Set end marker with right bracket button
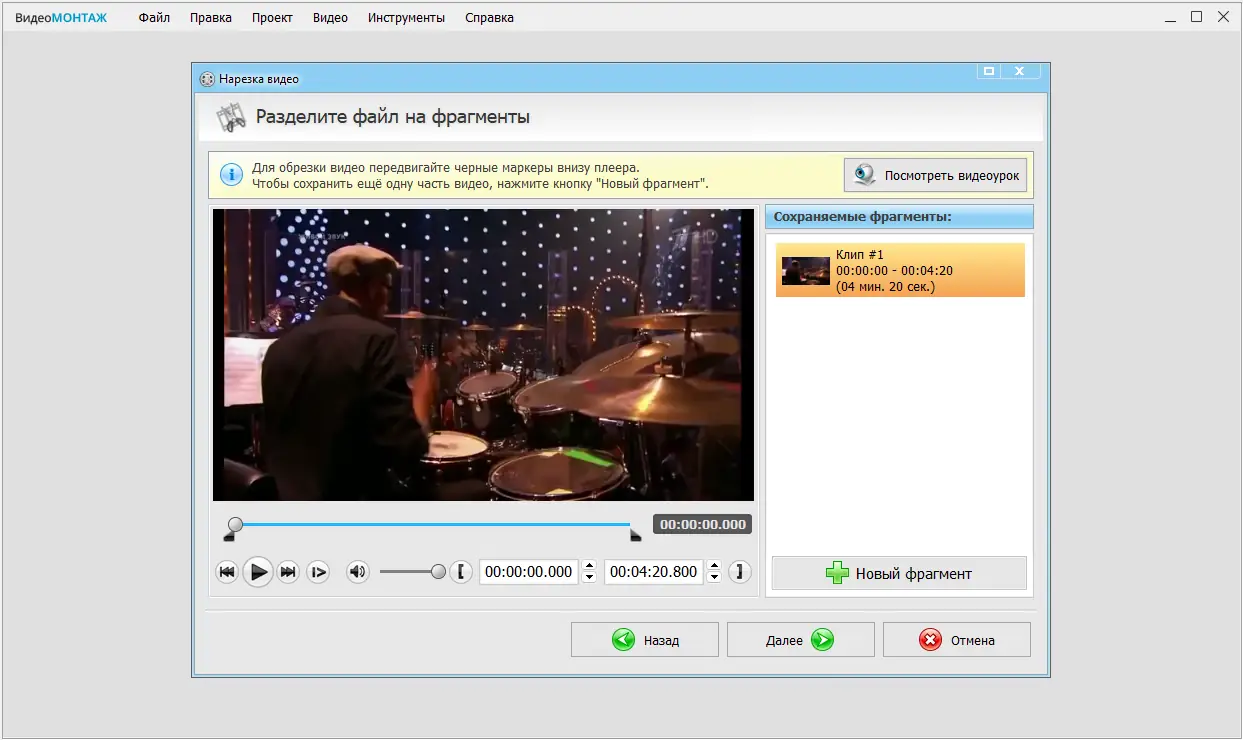 point(739,572)
